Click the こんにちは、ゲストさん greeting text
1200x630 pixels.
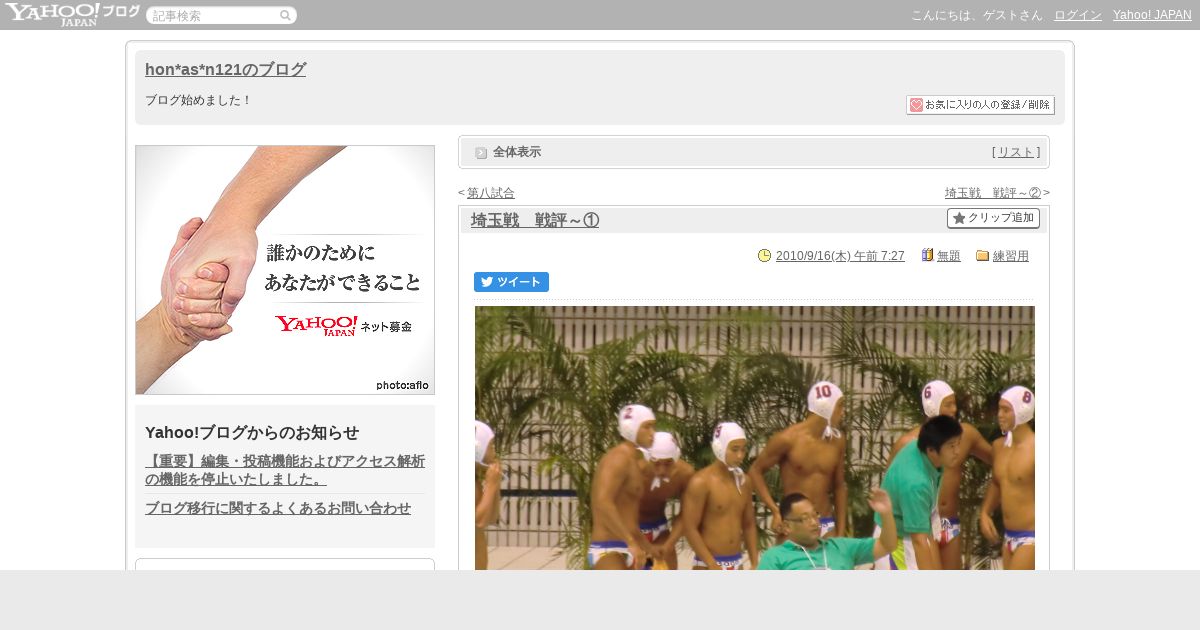976,15
